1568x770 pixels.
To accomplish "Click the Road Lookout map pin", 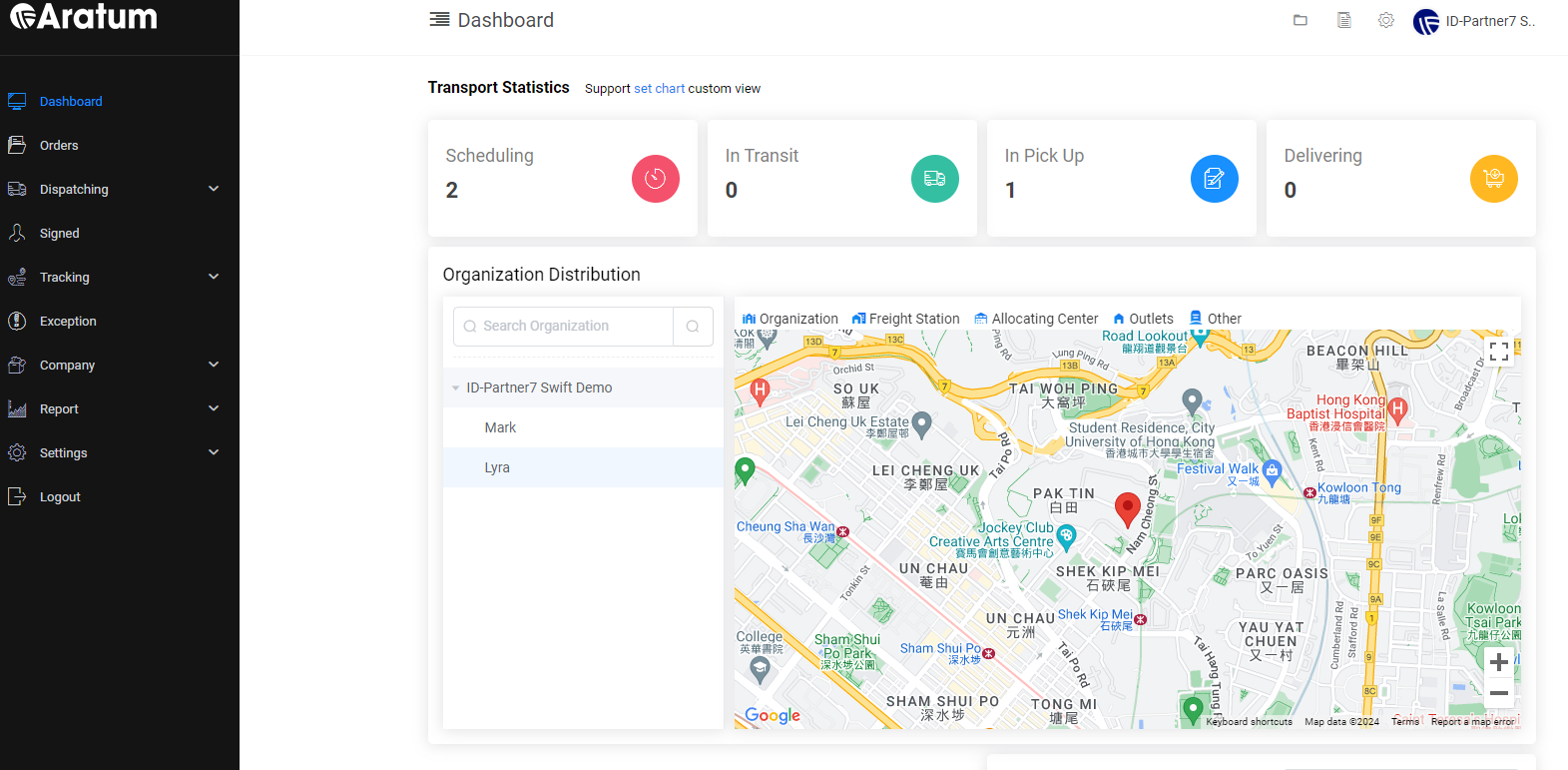I will [1200, 336].
